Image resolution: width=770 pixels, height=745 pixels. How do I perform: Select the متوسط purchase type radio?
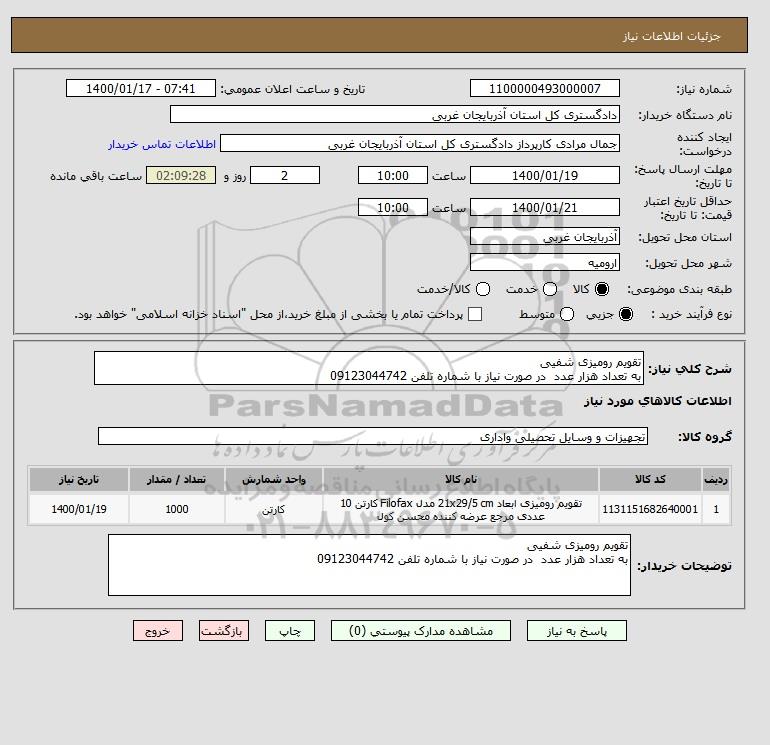tap(567, 314)
